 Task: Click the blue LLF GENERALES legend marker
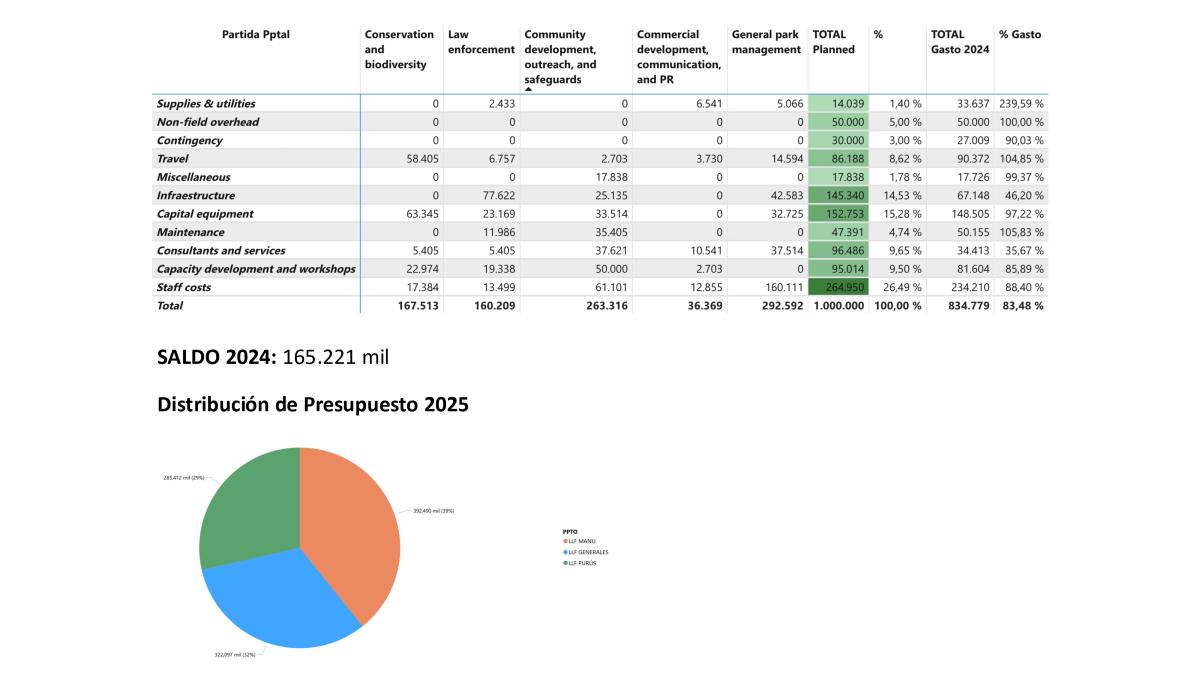point(565,552)
